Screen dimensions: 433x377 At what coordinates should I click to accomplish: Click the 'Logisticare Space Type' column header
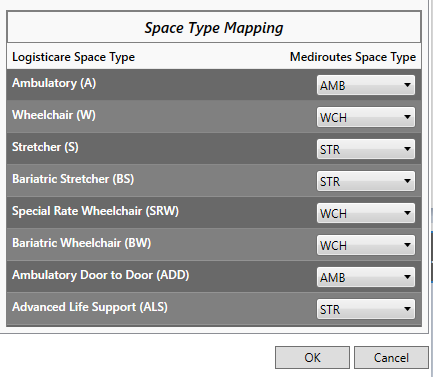(x=73, y=57)
